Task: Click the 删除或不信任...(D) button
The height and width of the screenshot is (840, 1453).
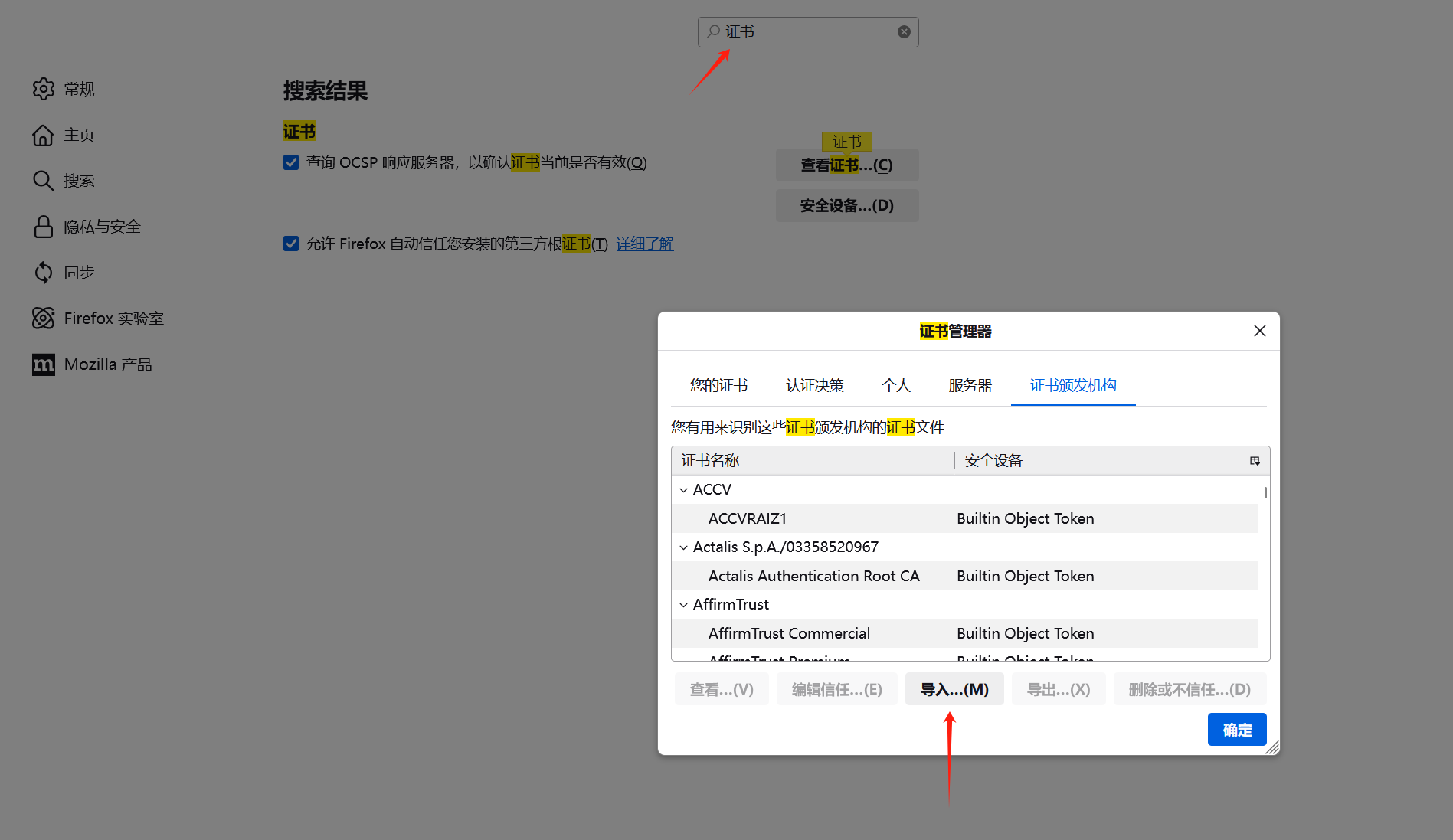Action: coord(1190,689)
